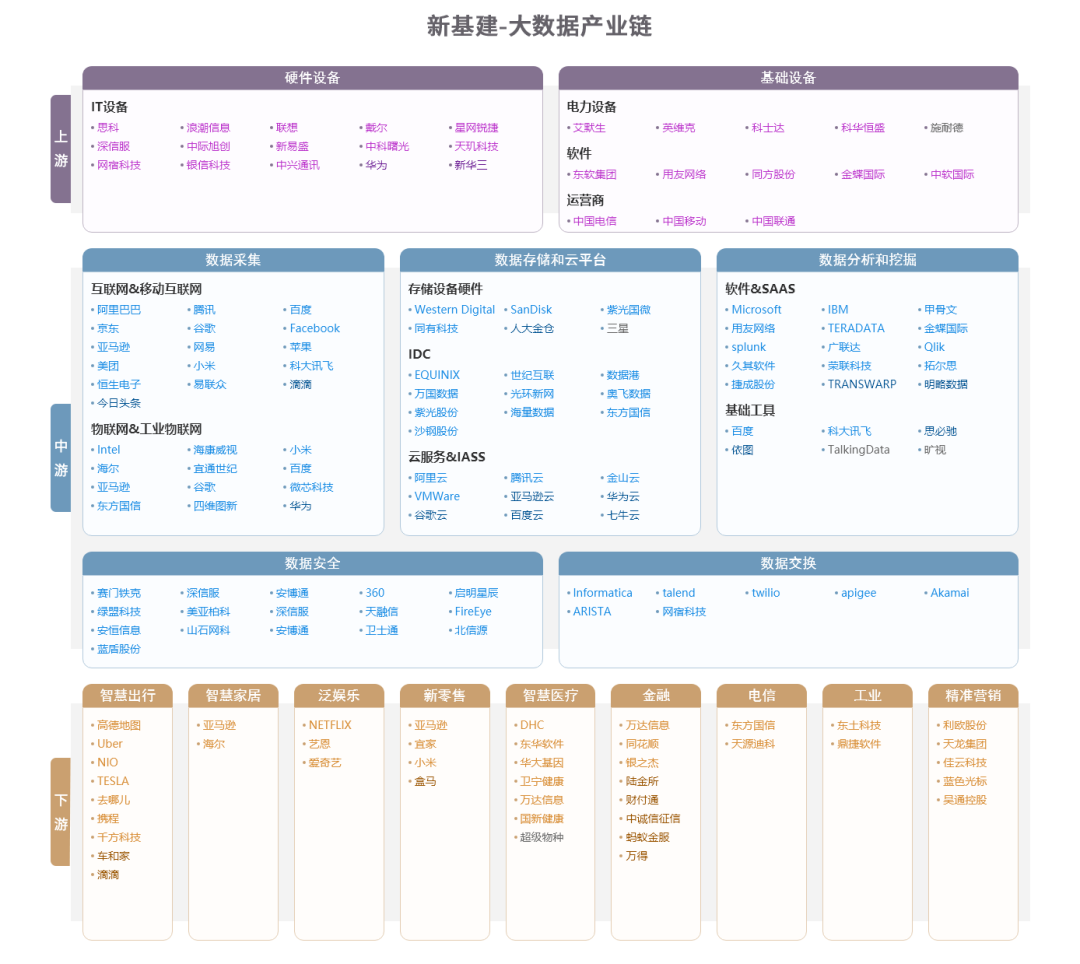Click TESLA in the 智慧出行 column
This screenshot has width=1080, height=964.
click(x=112, y=781)
